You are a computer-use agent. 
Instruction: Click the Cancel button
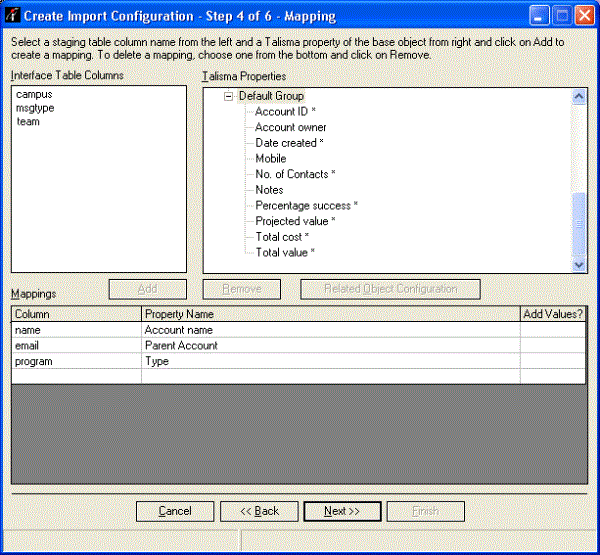175,511
